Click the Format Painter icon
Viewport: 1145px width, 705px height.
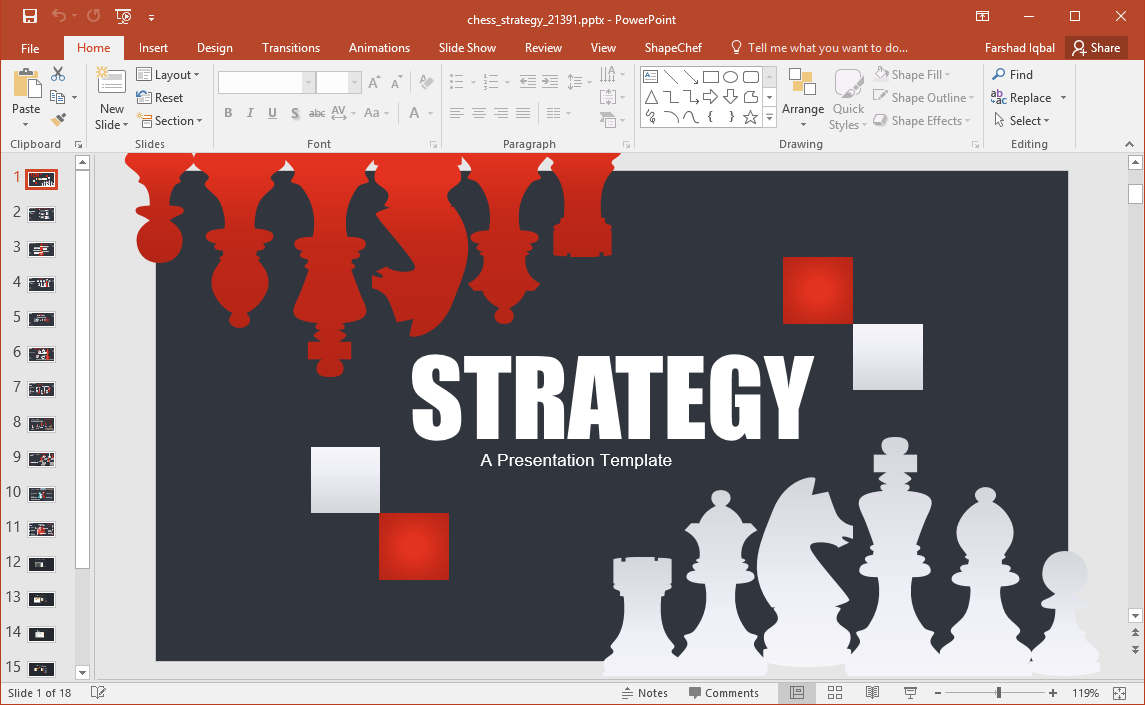(59, 119)
